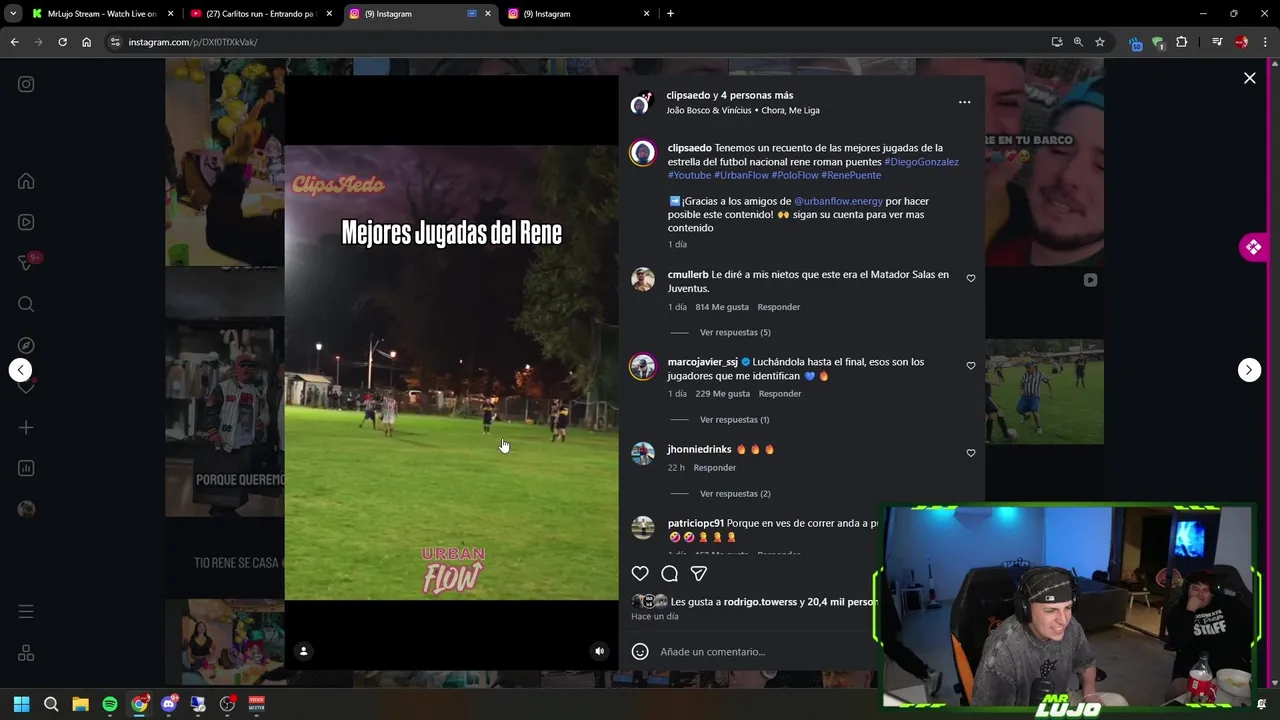The height and width of the screenshot is (720, 1280).
Task: Switch to the second Instagram tab
Action: 580,14
